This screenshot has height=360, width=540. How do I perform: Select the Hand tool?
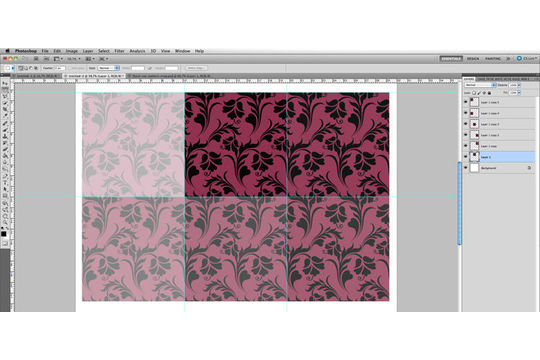(x=5, y=216)
